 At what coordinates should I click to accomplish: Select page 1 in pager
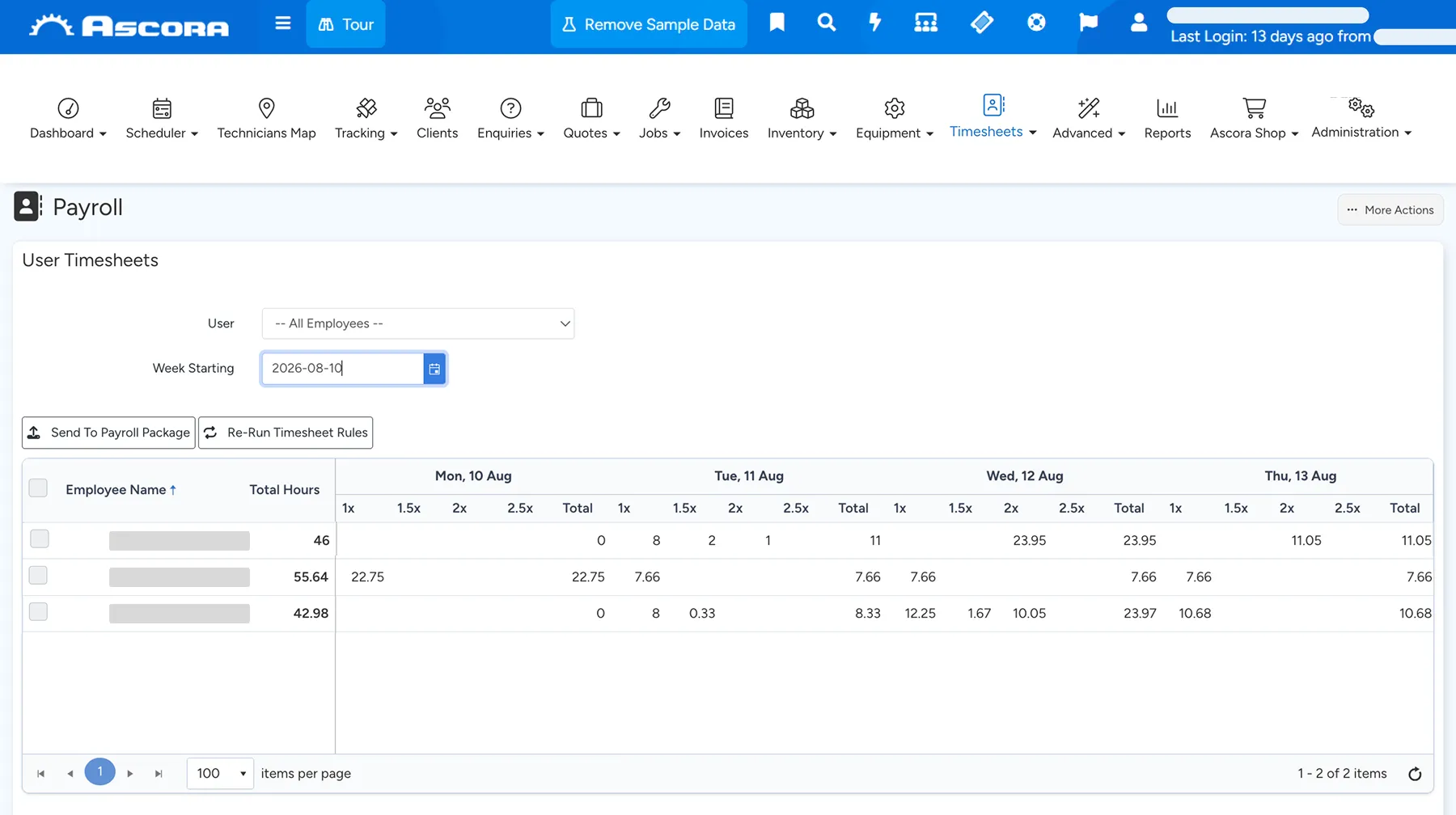click(100, 772)
